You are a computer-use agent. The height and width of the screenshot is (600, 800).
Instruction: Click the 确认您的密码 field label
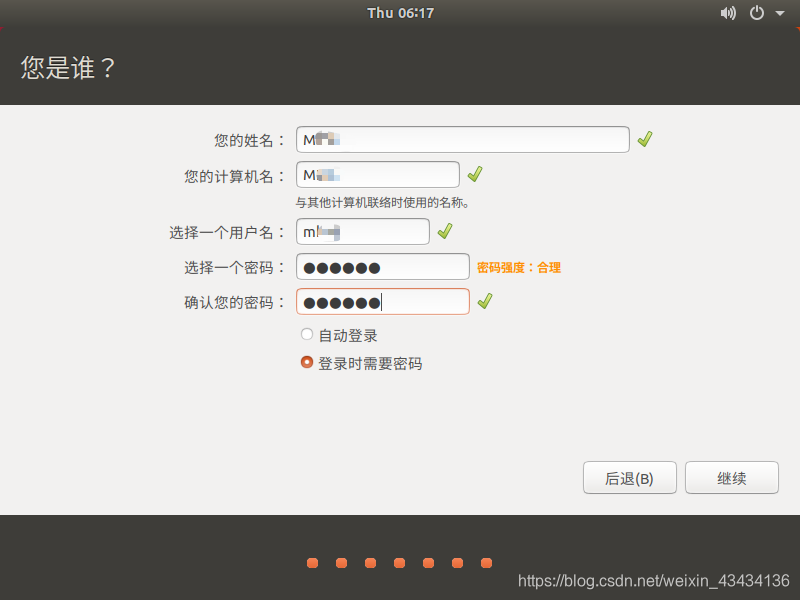[234, 303]
